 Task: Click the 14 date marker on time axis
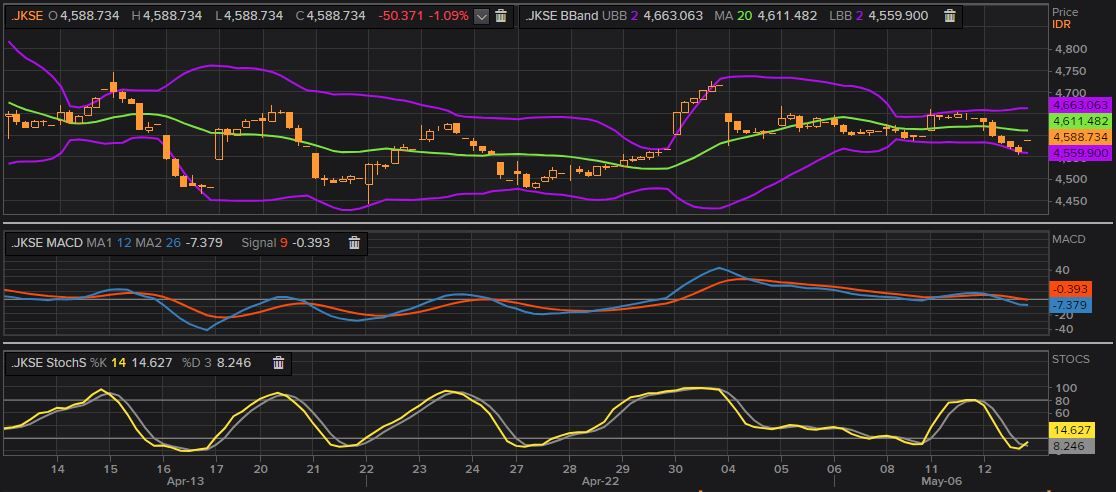coord(58,469)
